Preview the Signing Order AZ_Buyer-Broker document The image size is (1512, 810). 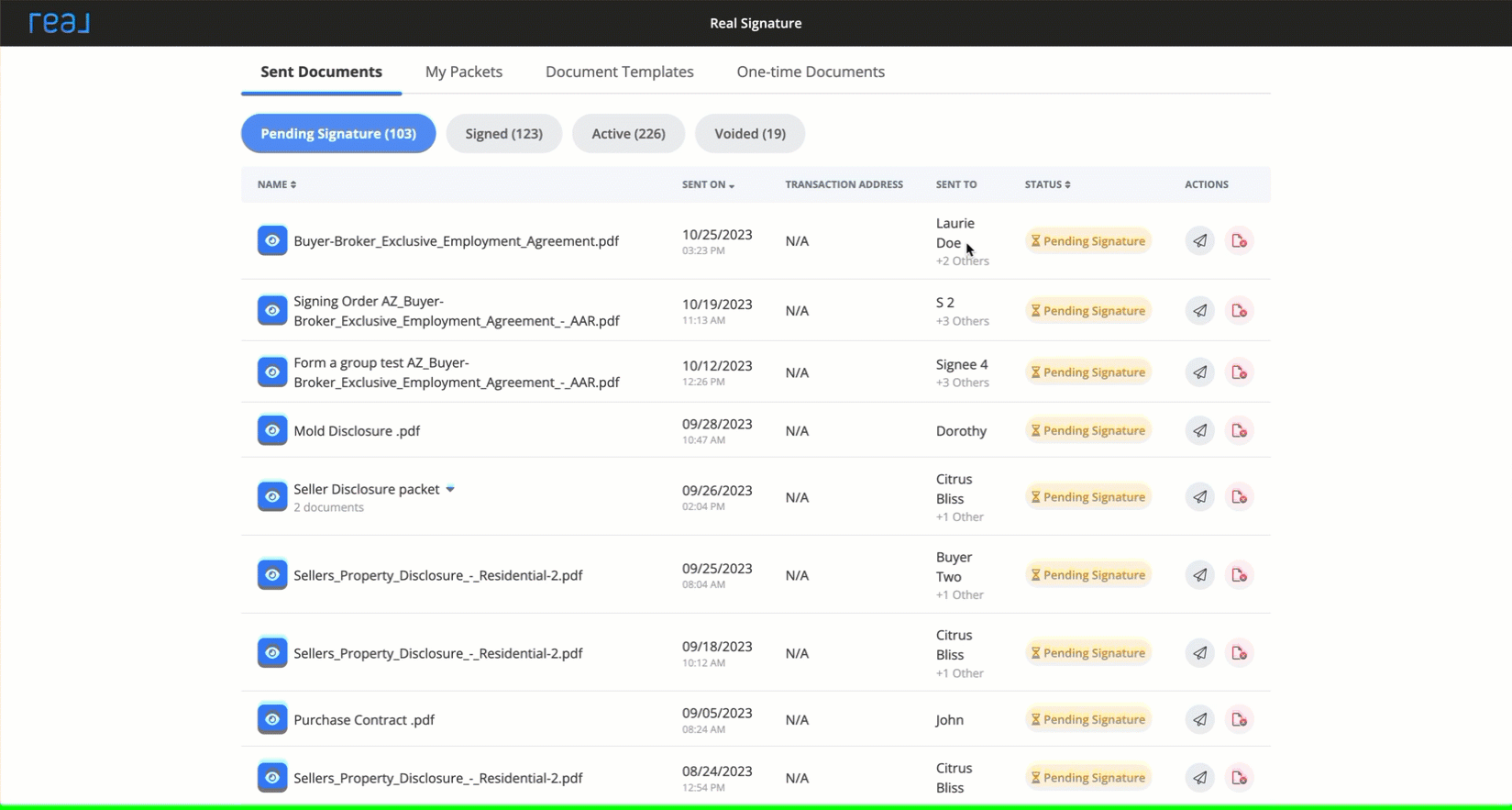(x=272, y=311)
